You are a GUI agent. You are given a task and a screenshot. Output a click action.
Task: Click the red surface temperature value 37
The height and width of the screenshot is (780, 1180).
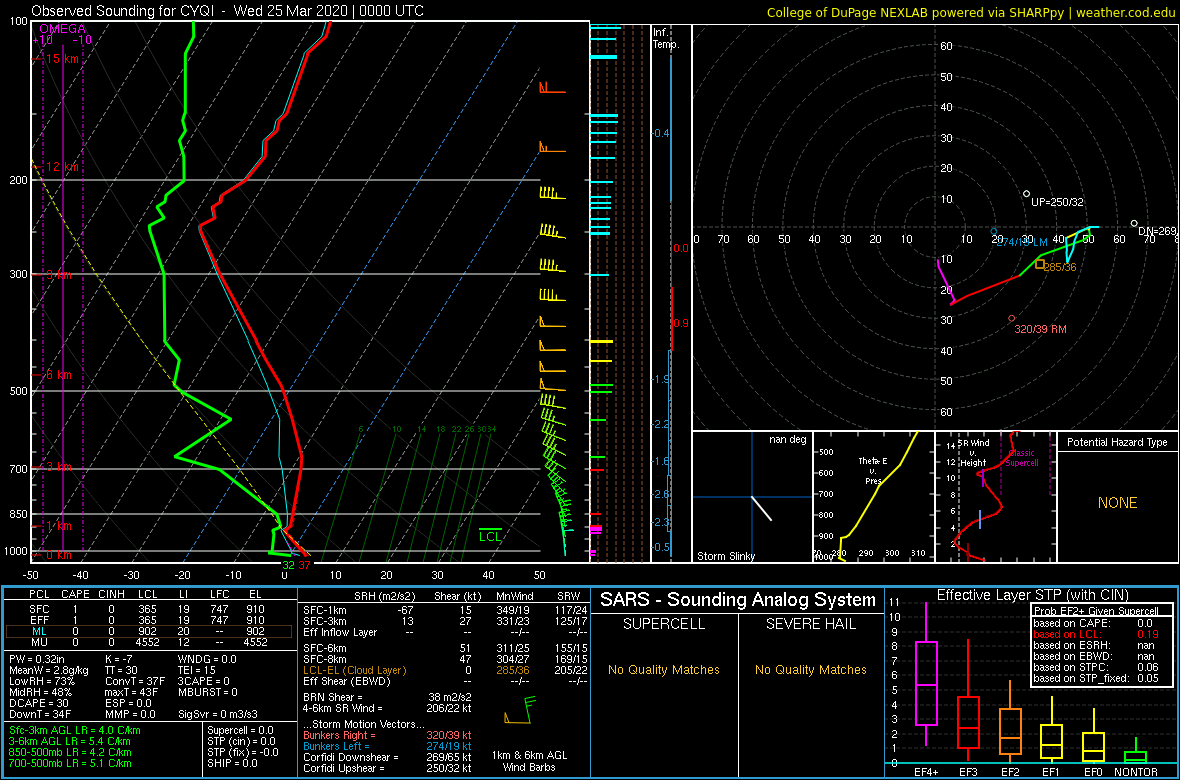[304, 564]
